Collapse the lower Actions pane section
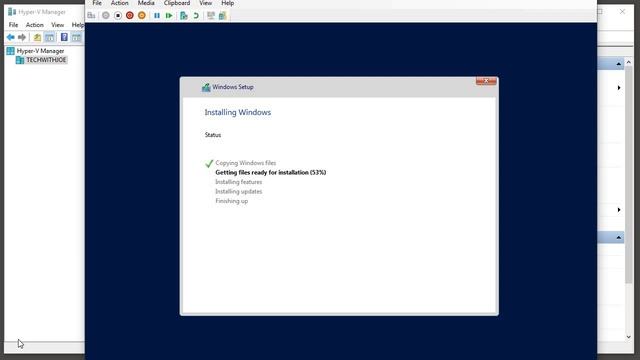The image size is (640, 360). [619, 238]
